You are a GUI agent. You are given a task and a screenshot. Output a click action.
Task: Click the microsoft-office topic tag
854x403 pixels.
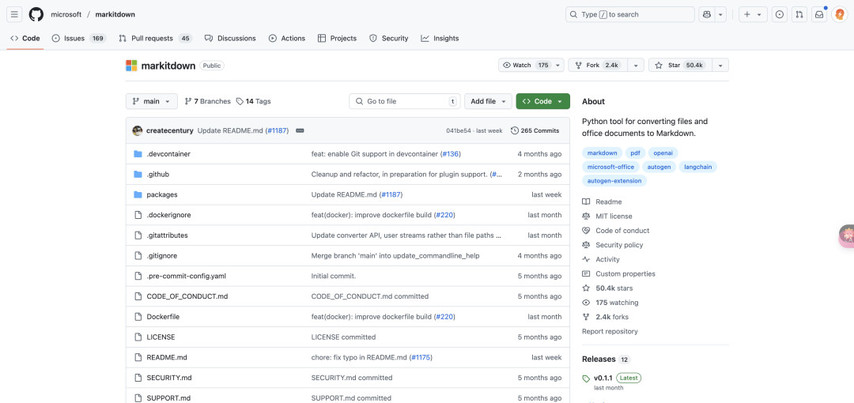click(611, 167)
